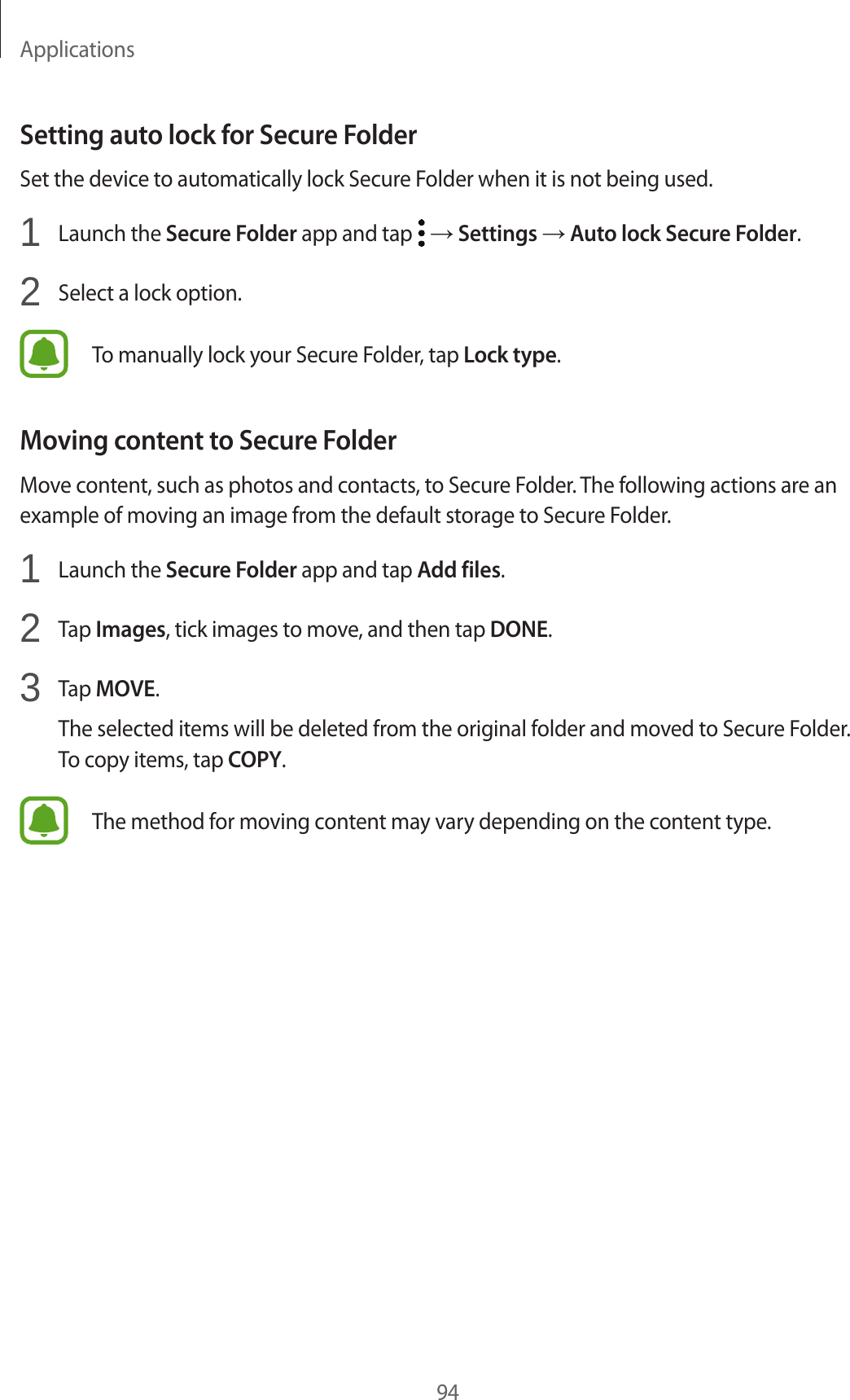Click the three-dot more options icon
Viewport: 850px width, 1400px height.
coord(421,233)
